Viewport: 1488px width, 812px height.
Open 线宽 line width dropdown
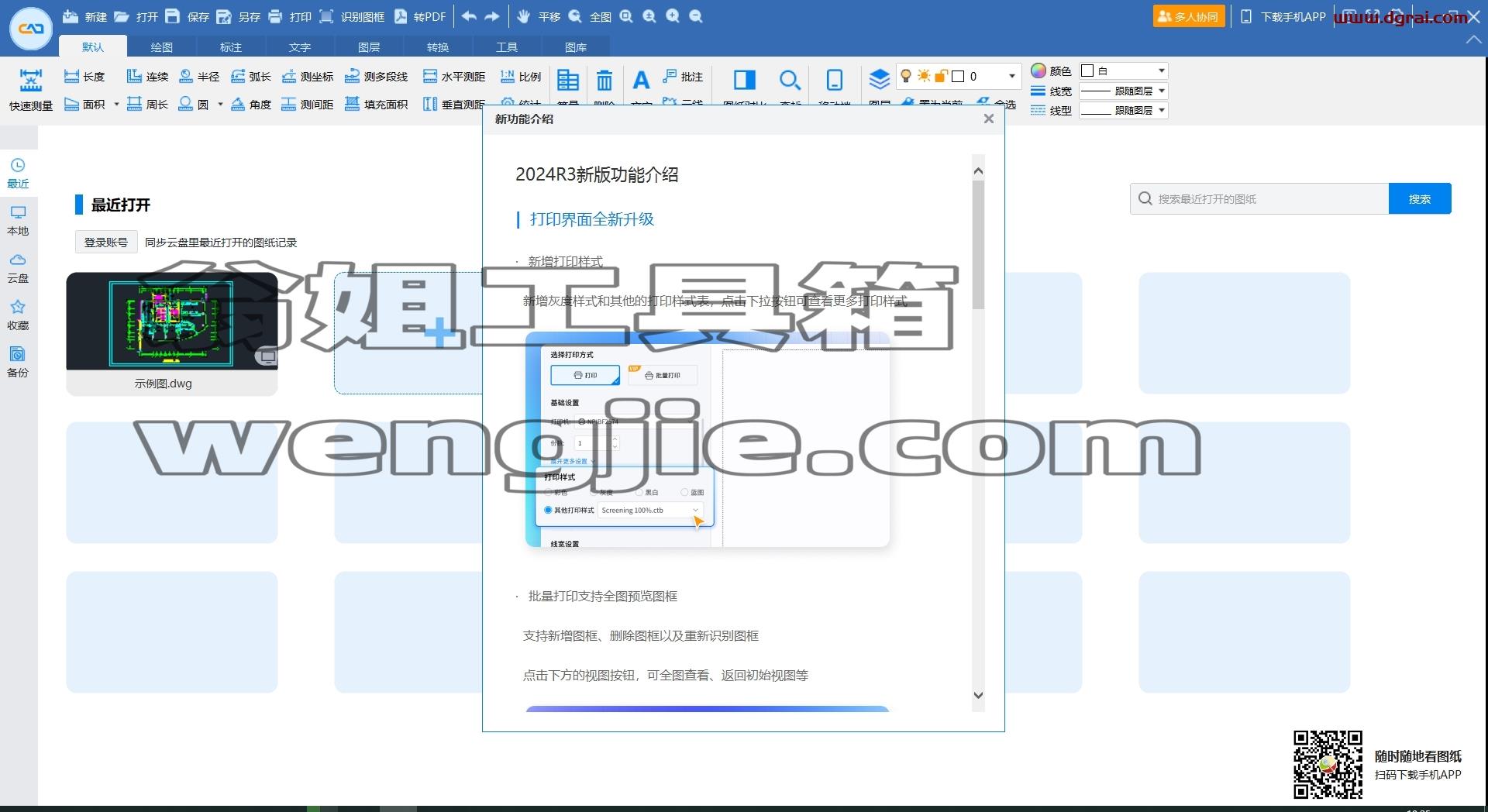(x=1123, y=91)
